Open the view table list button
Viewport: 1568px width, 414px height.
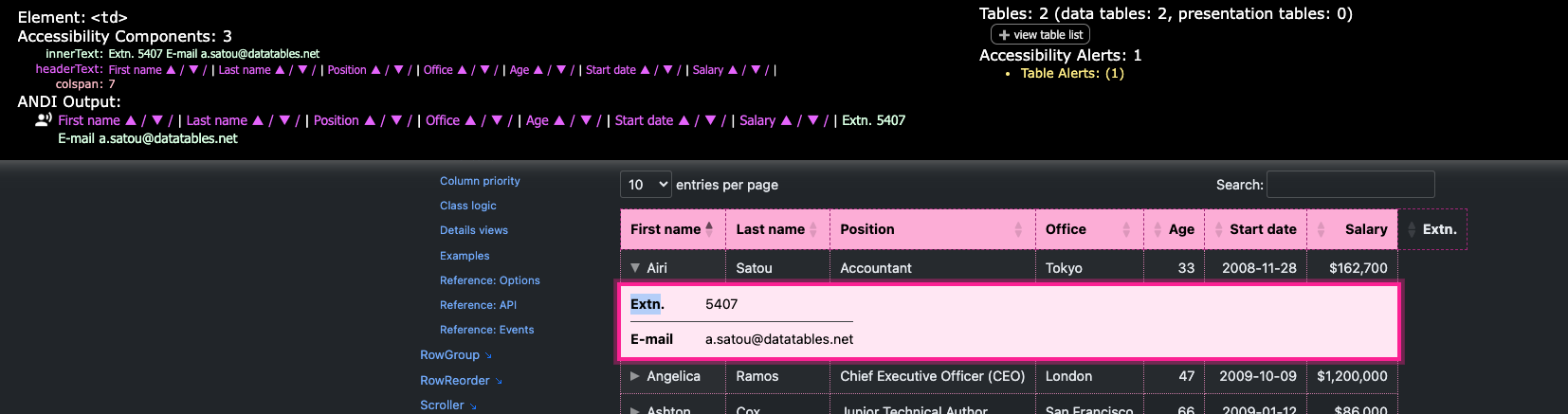[x=1040, y=35]
